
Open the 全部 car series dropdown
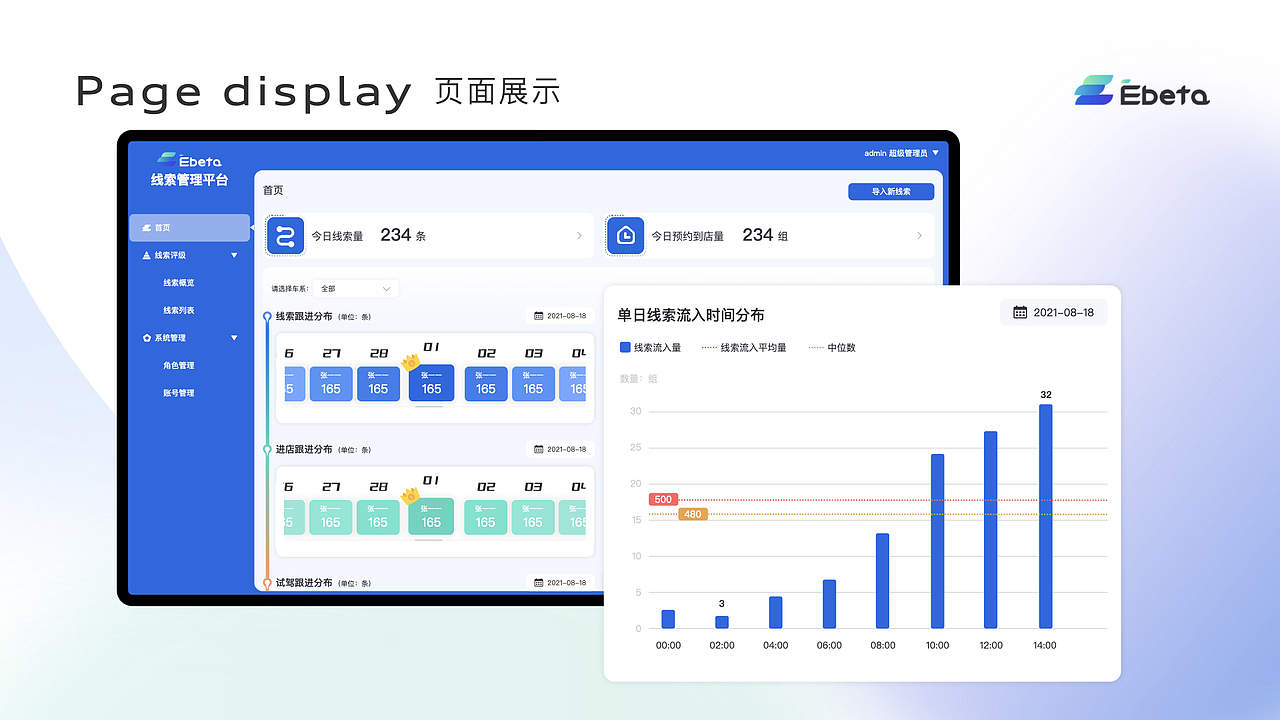(x=355, y=287)
